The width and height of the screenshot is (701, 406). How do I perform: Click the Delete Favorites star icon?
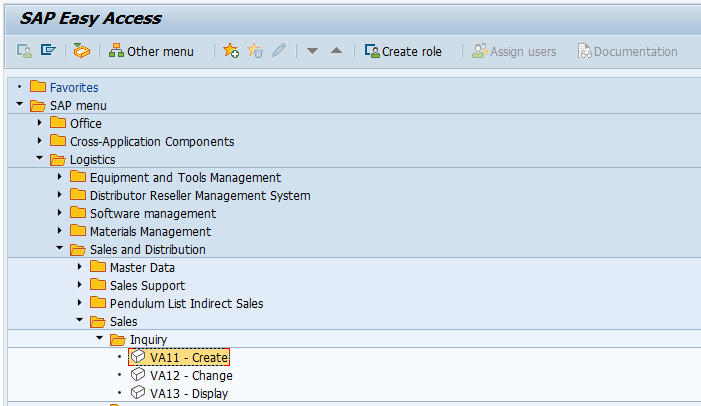(255, 51)
